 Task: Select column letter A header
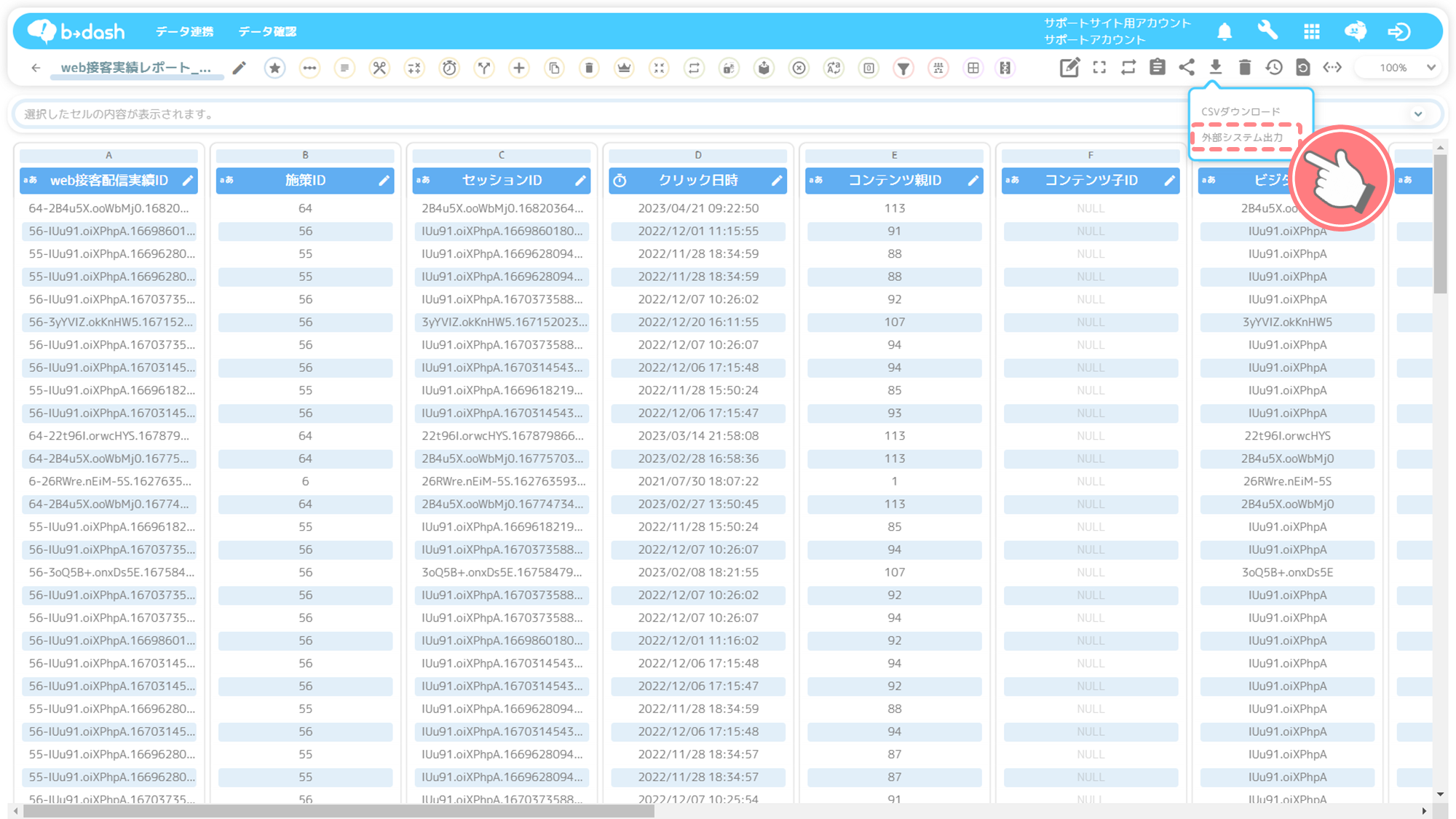(x=108, y=155)
